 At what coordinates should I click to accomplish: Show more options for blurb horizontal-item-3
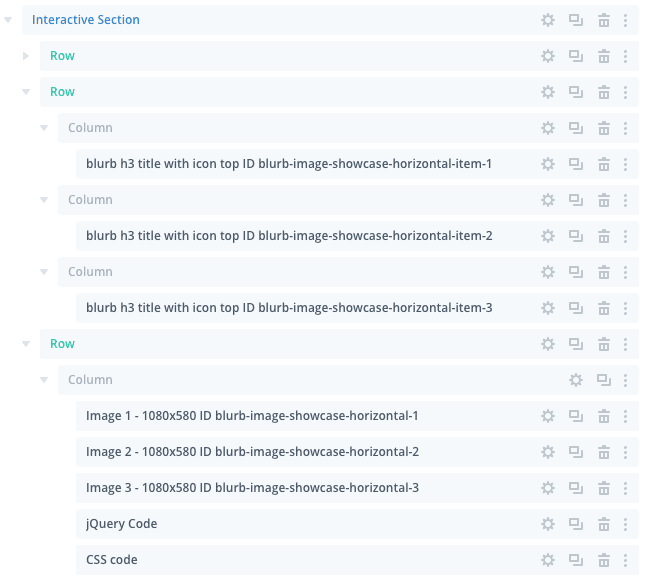[x=625, y=308]
